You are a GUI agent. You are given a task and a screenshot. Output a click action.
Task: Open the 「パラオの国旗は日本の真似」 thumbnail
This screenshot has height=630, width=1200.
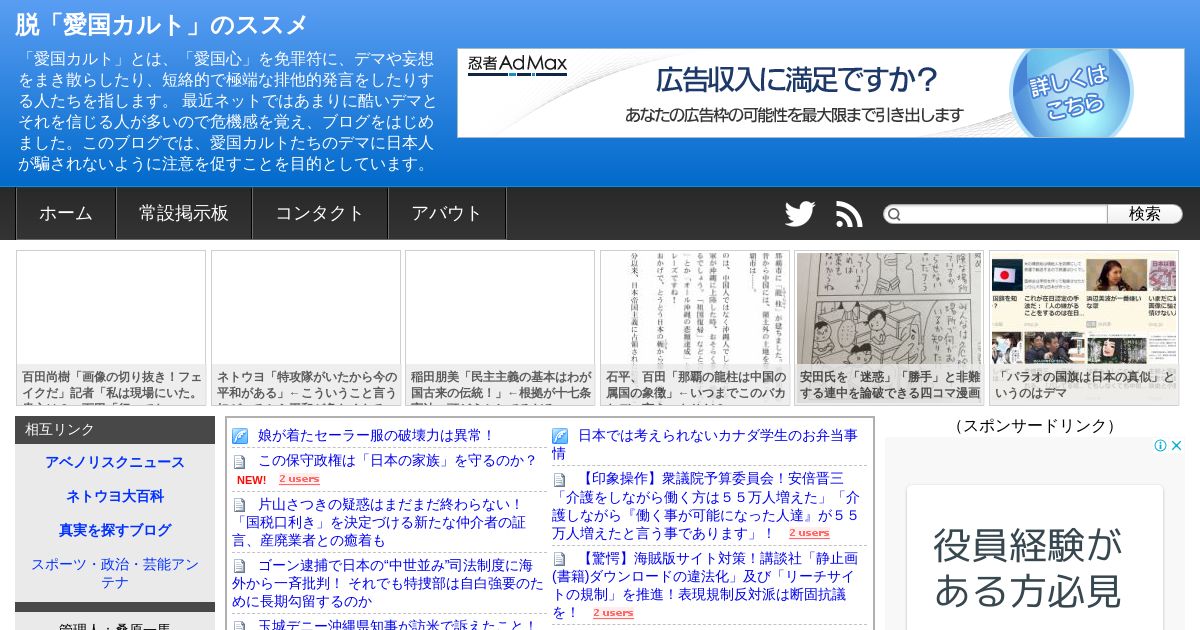coord(1084,327)
